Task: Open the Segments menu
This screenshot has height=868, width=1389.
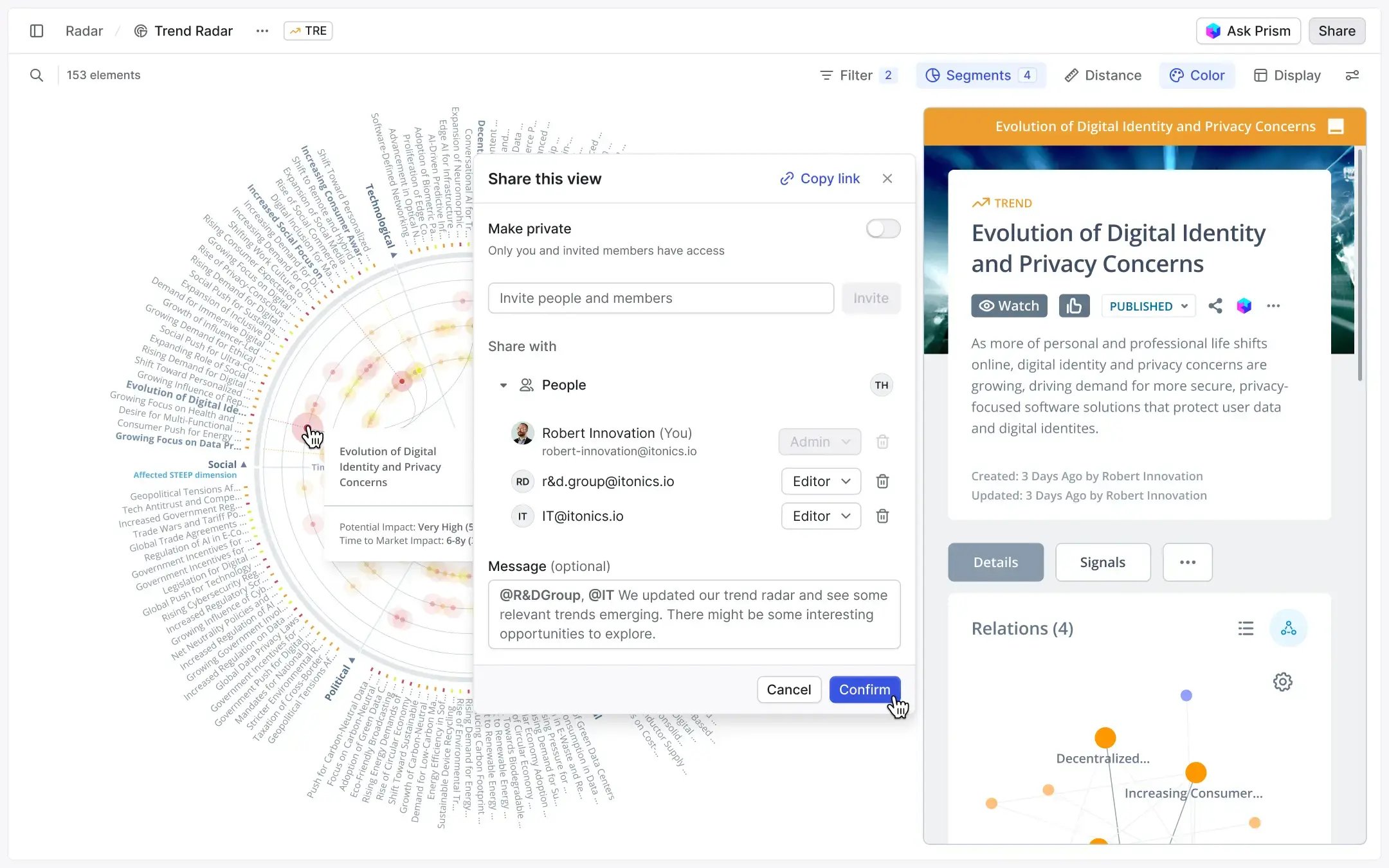Action: point(979,75)
